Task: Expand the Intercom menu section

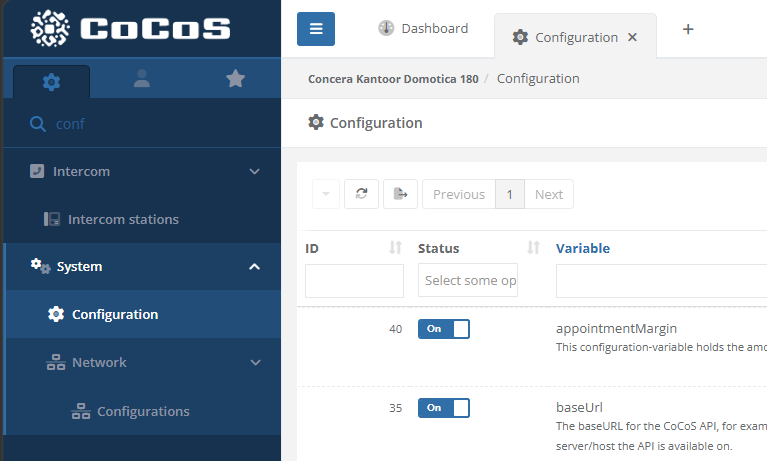Action: 254,172
